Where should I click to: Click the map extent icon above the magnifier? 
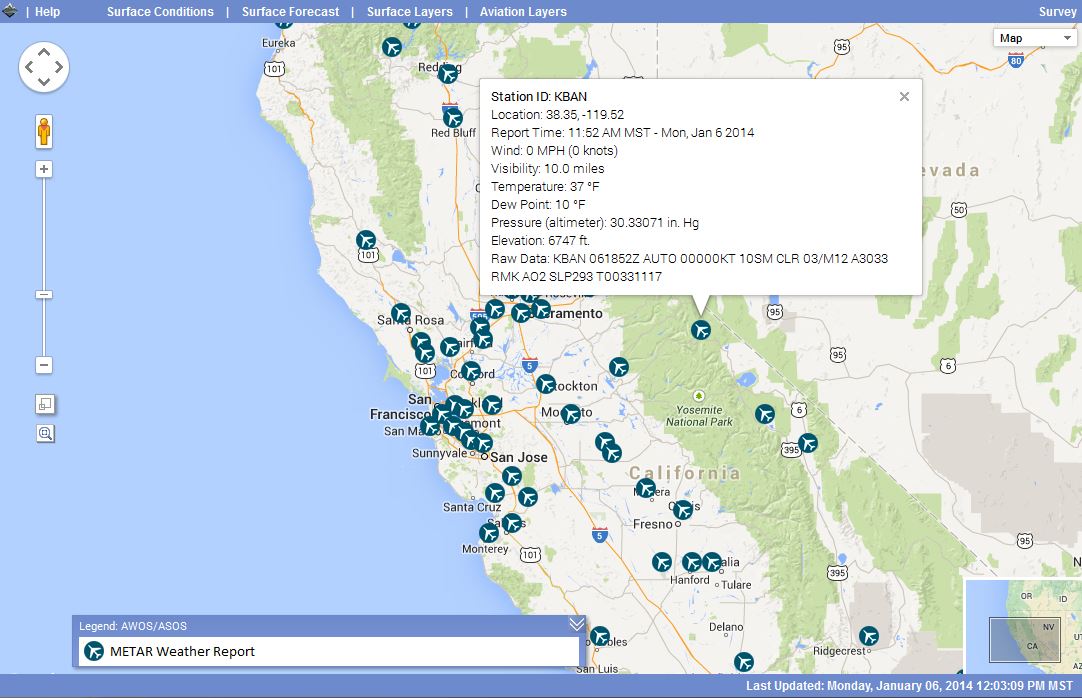click(45, 404)
